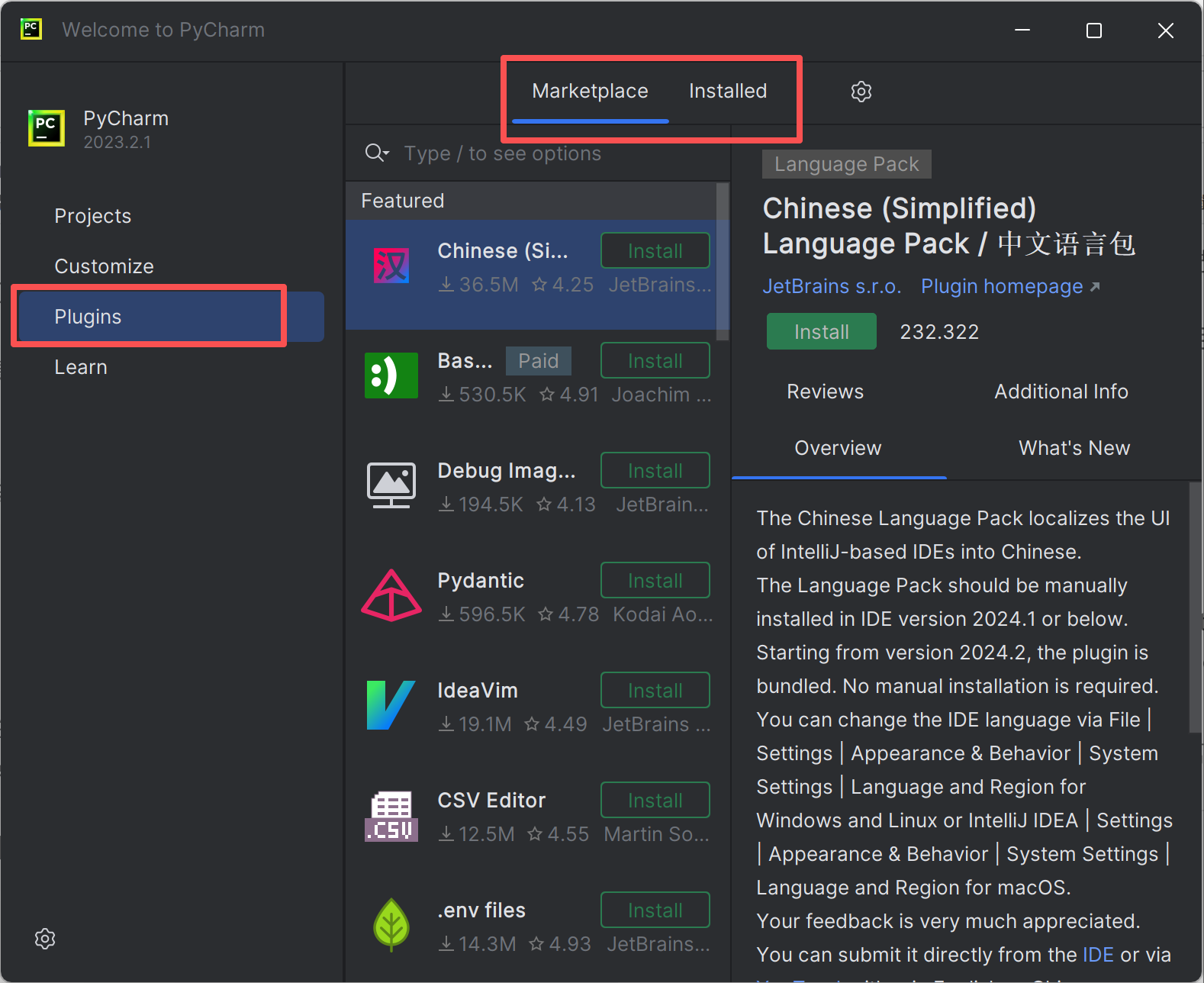Screen dimensions: 1204x983
Task: Select the Debug Imag... plugin name
Action: tap(507, 471)
